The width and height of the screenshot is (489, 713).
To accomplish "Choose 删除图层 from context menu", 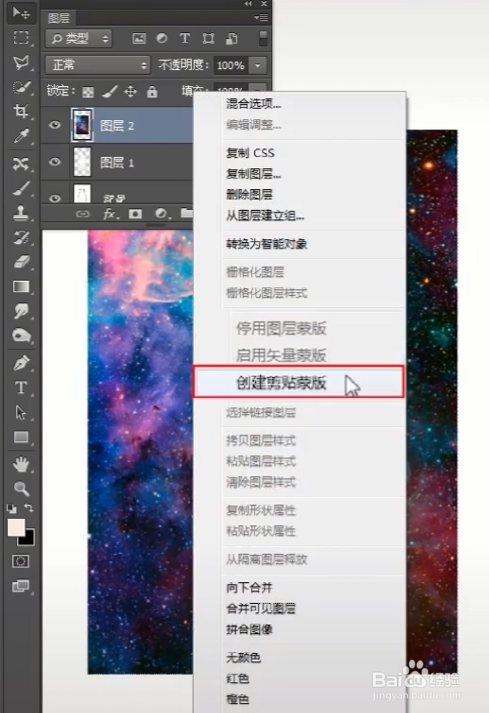I will (249, 195).
